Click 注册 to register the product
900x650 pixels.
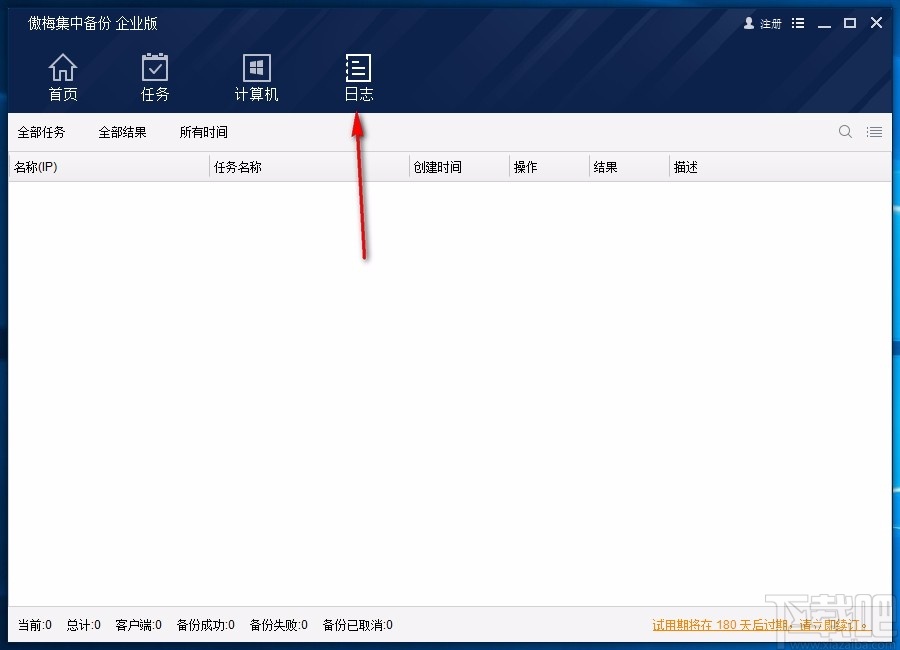768,23
